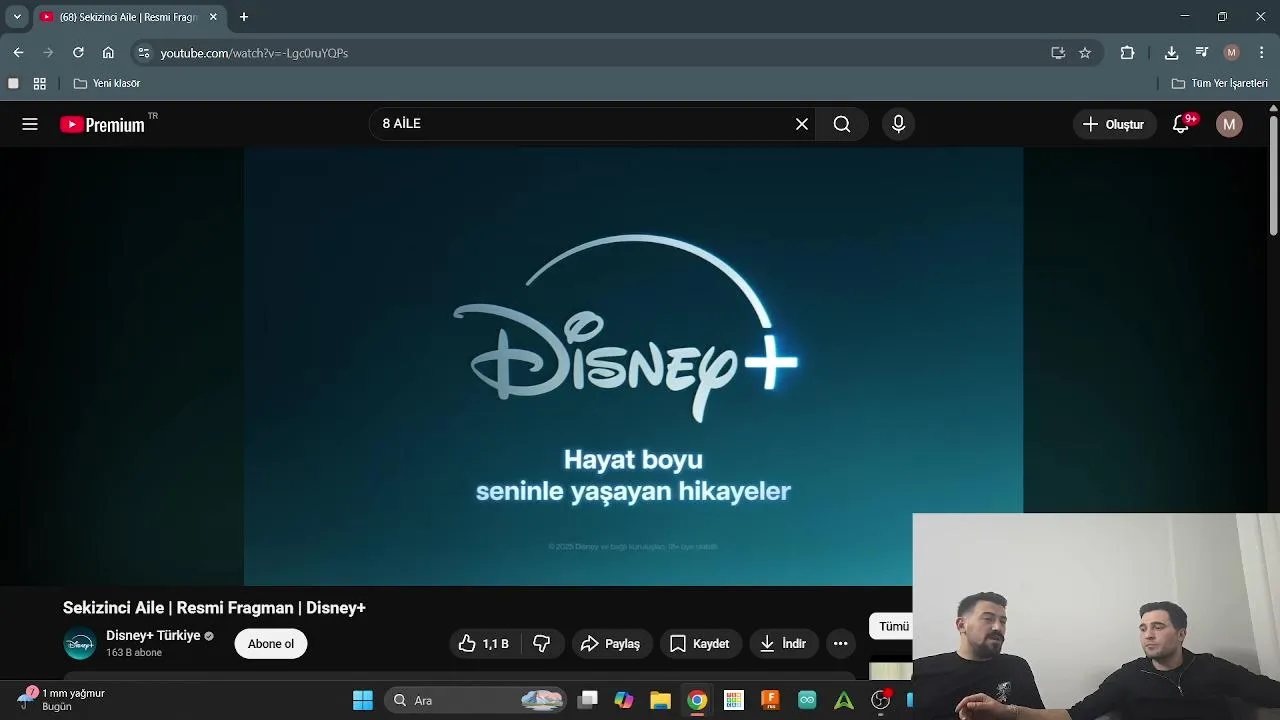Open the Windows Start menu
Image resolution: width=1280 pixels, height=720 pixels.
(363, 700)
